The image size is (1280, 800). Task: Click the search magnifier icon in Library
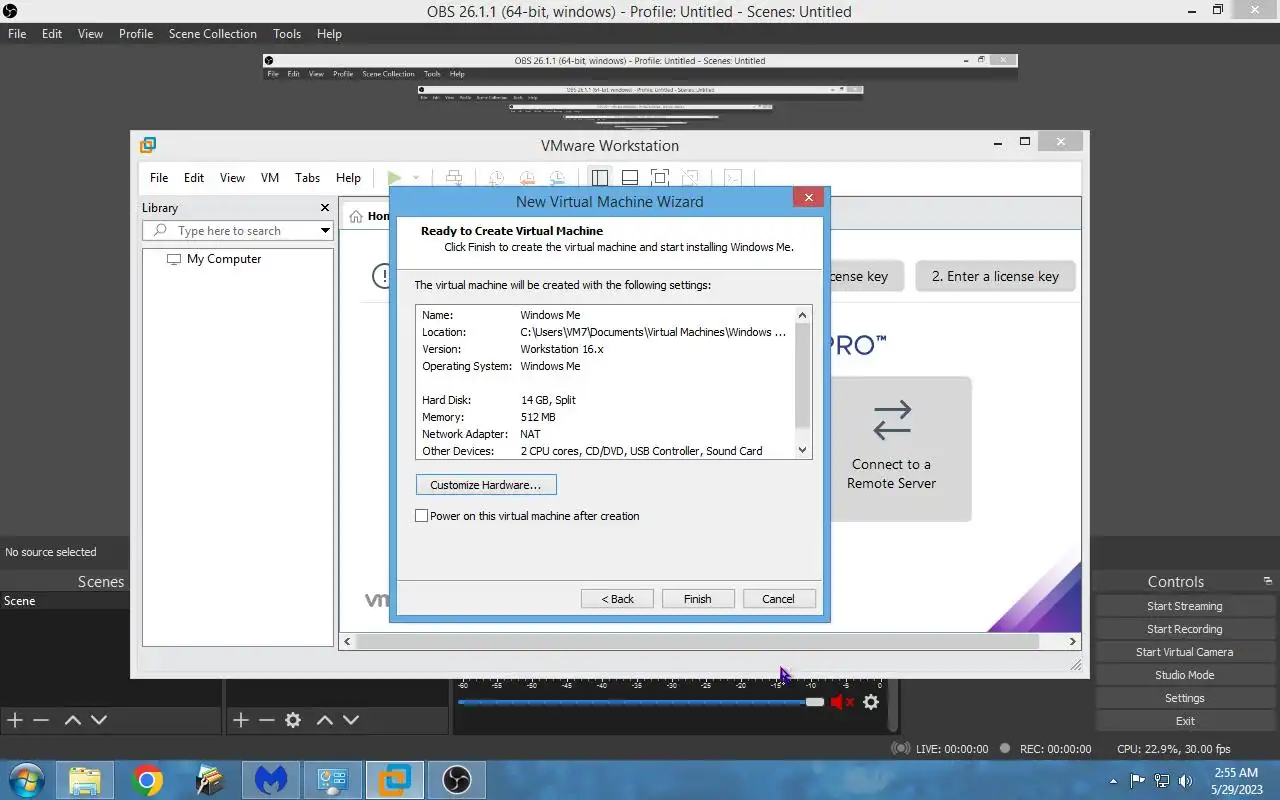coord(160,231)
